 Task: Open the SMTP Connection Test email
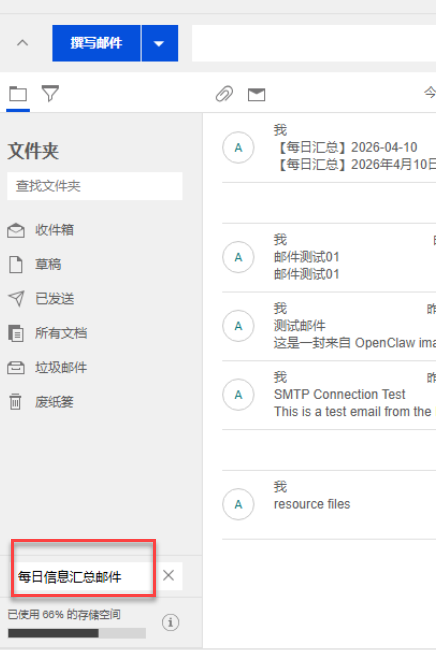tap(329, 395)
